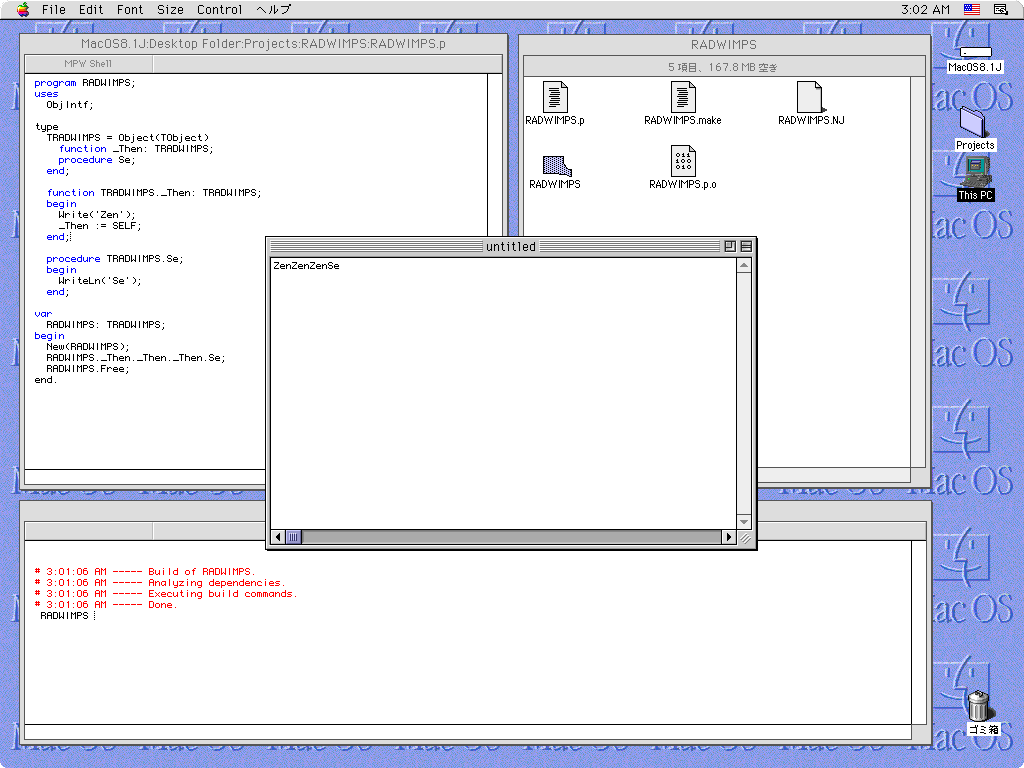Click the ZenZenZenSe output text
This screenshot has width=1024, height=768.
(x=306, y=266)
